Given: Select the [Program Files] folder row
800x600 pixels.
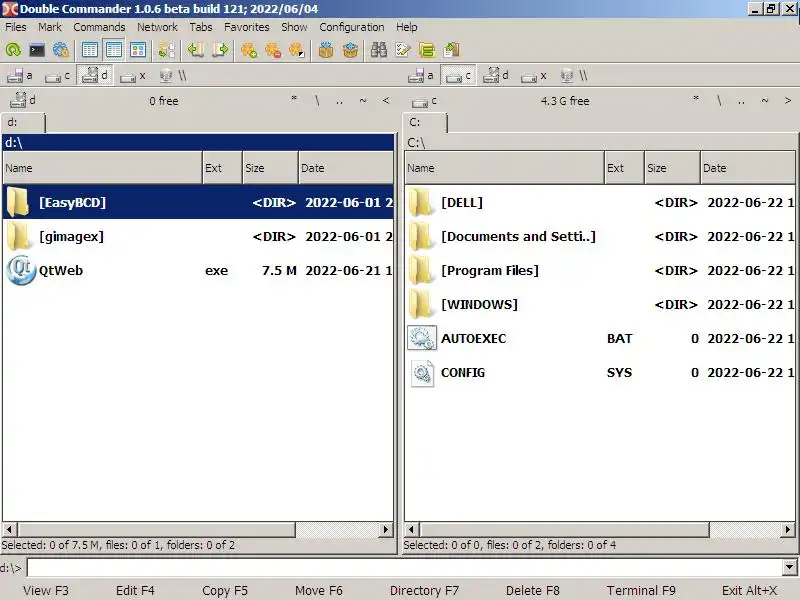Looking at the screenshot, I should [x=600, y=270].
